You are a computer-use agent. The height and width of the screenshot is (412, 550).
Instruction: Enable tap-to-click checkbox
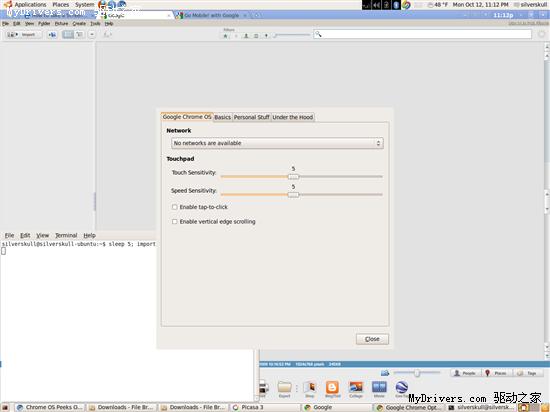click(174, 207)
